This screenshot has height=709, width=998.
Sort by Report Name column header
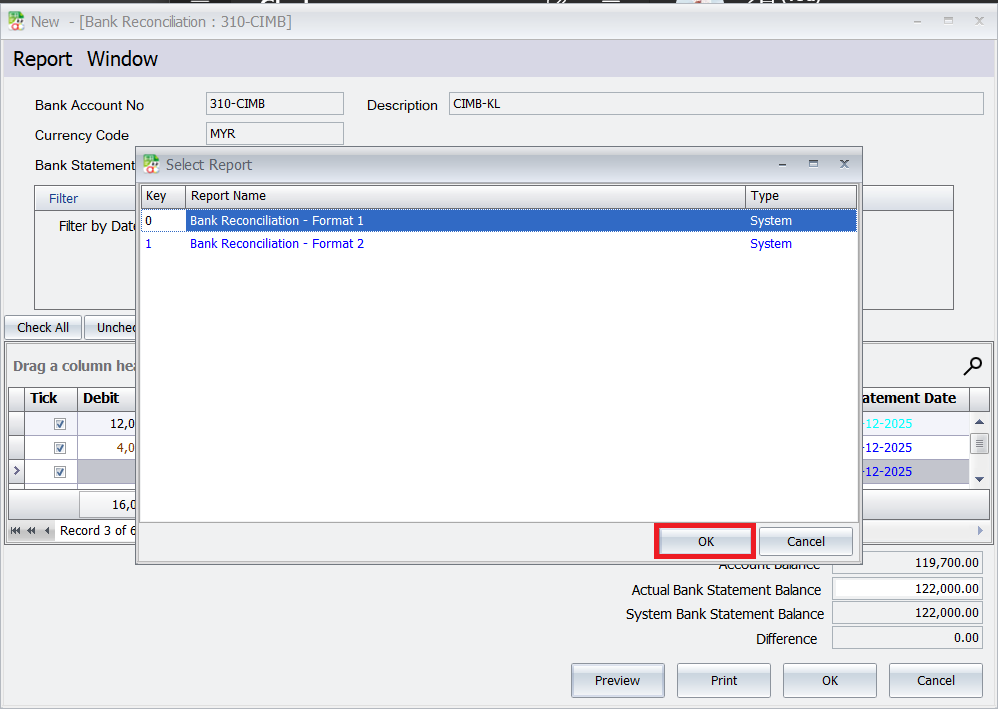(x=465, y=196)
